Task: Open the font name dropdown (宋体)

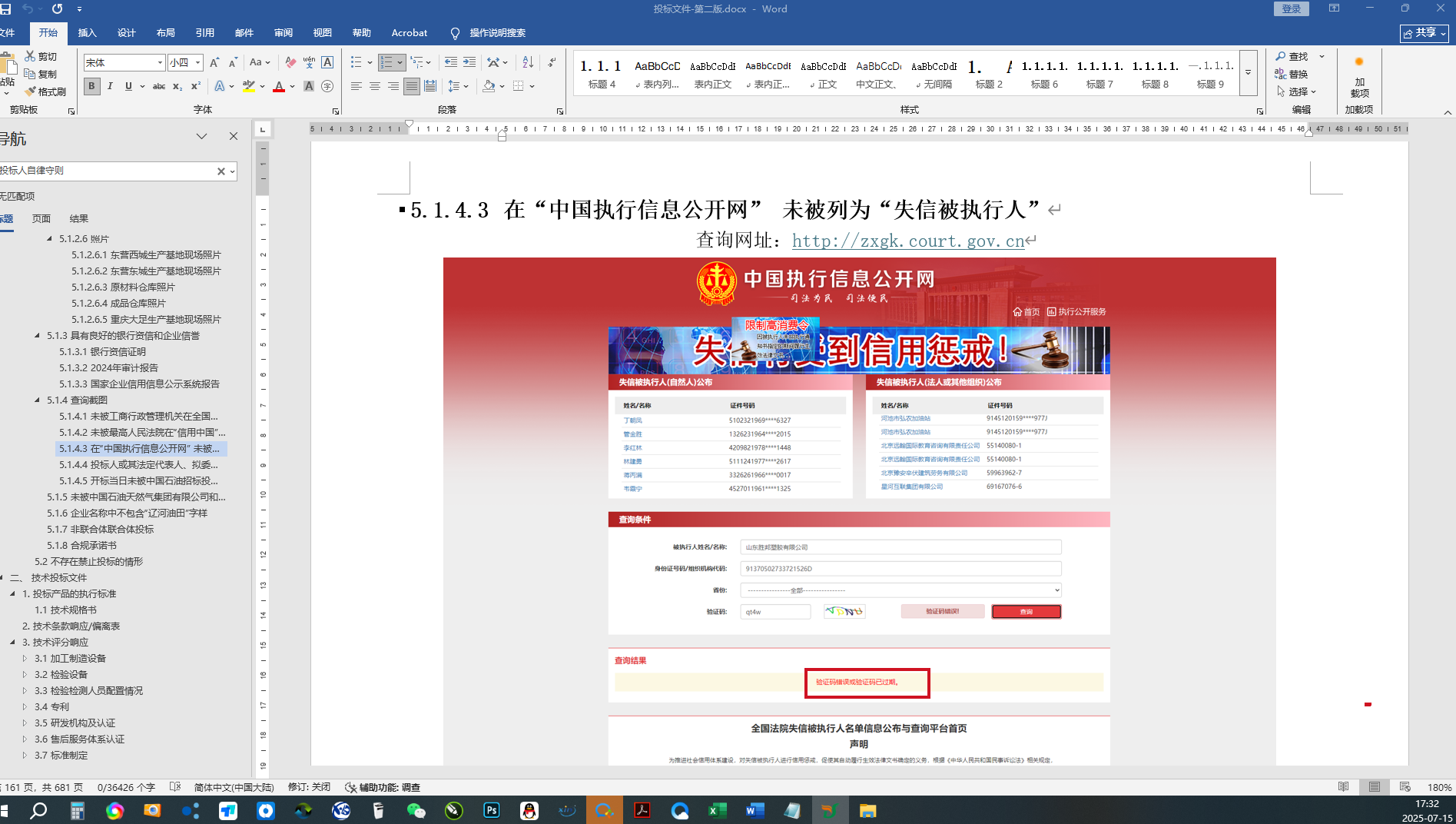Action: (x=160, y=62)
